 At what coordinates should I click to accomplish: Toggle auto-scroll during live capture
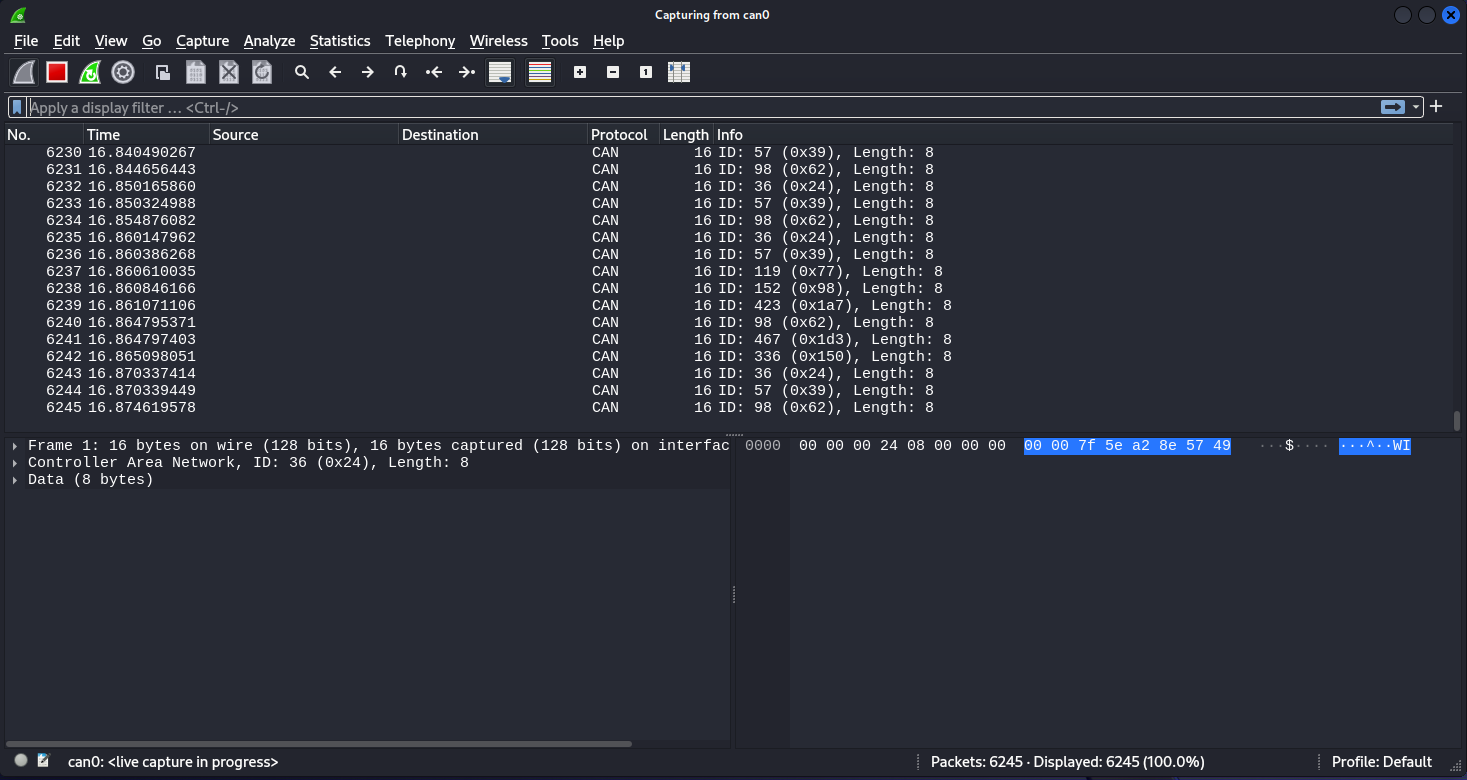coord(500,72)
